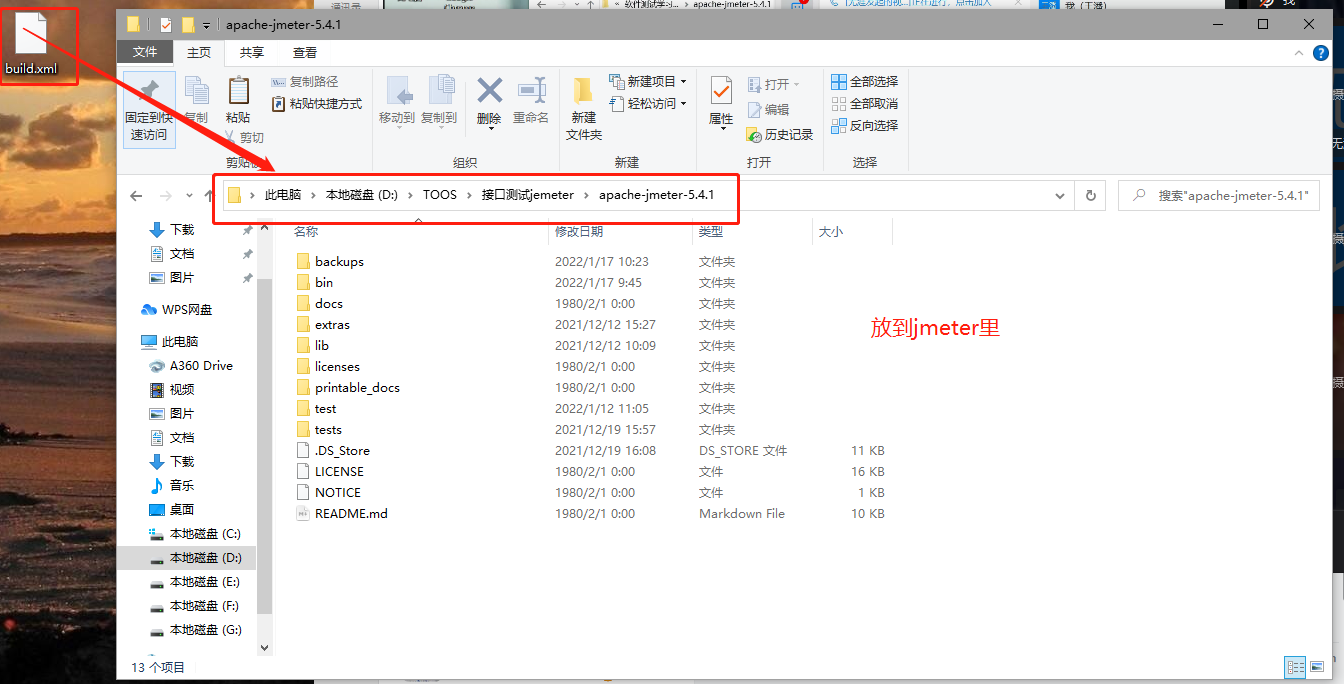This screenshot has height=684, width=1344.
Task: Switch to the Share (共享) tab
Action: (252, 52)
